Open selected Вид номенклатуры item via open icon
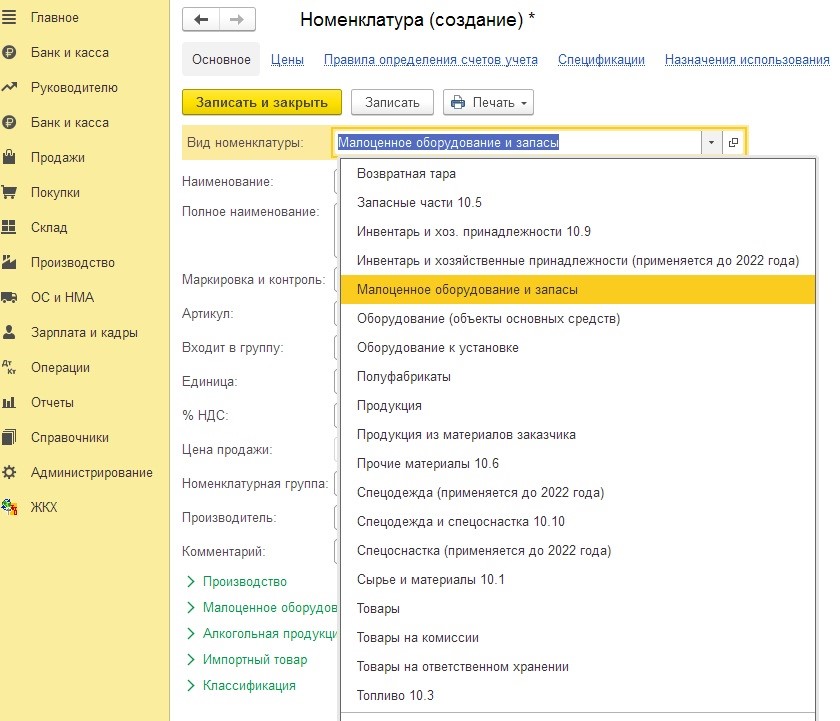 [x=733, y=142]
